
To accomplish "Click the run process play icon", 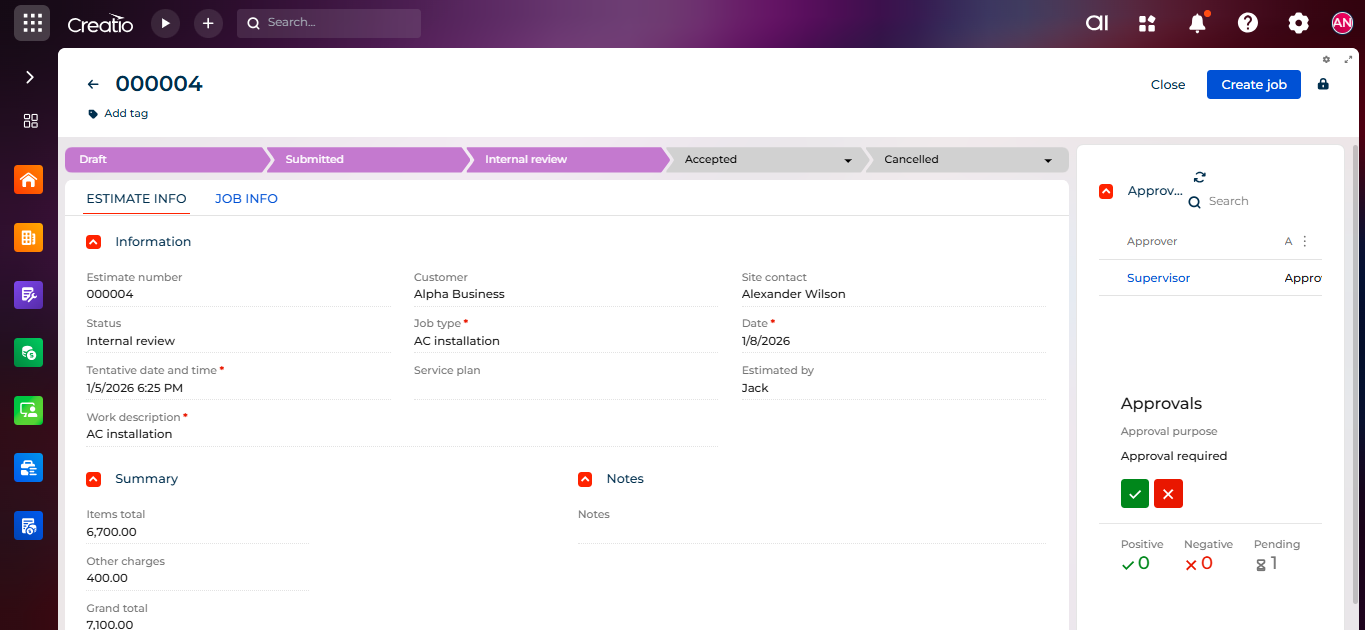I will click(165, 23).
